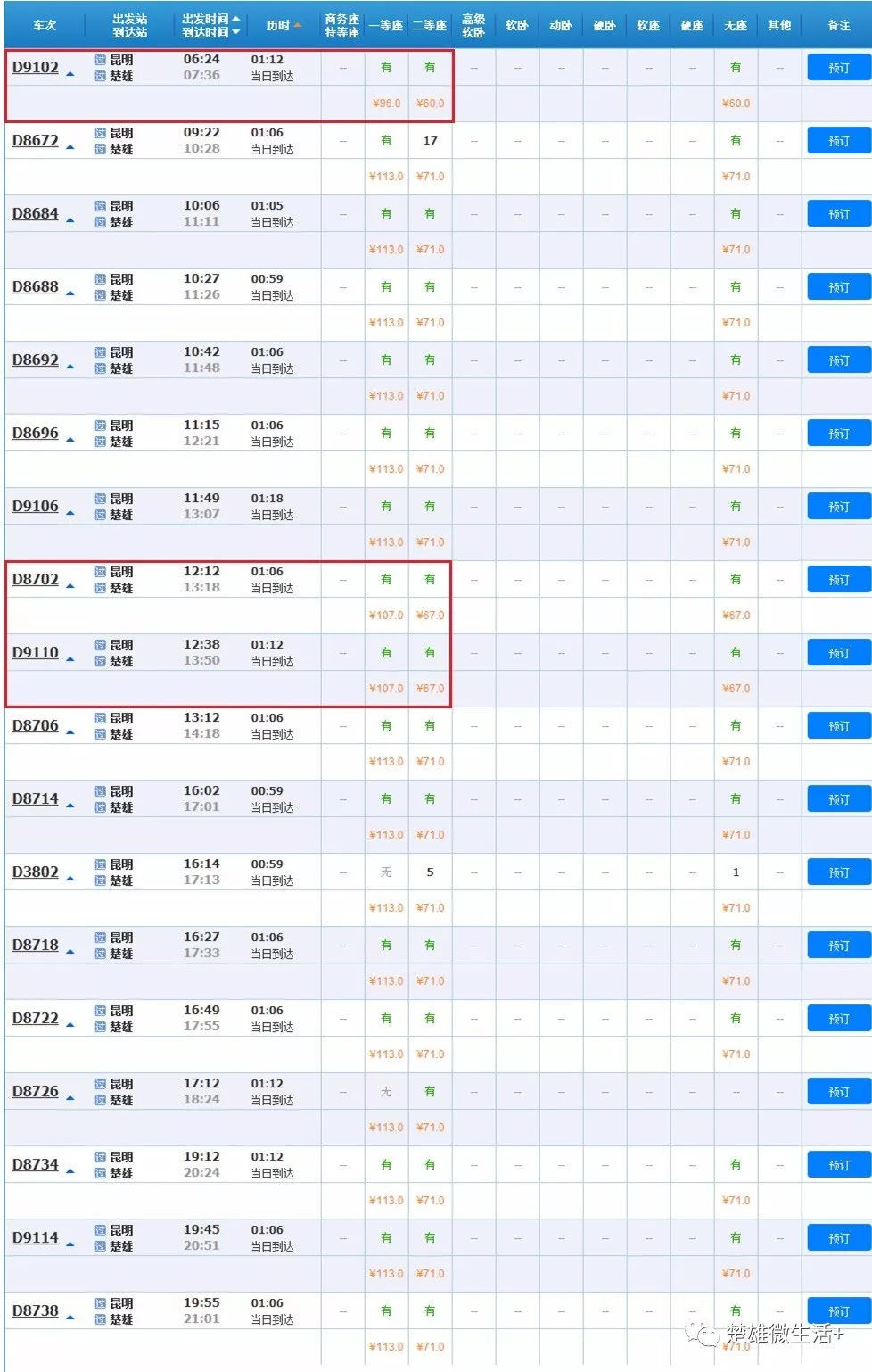Screen dimensions: 872x1372
Task: Book train D8684 with 预订 button
Action: click(x=839, y=214)
